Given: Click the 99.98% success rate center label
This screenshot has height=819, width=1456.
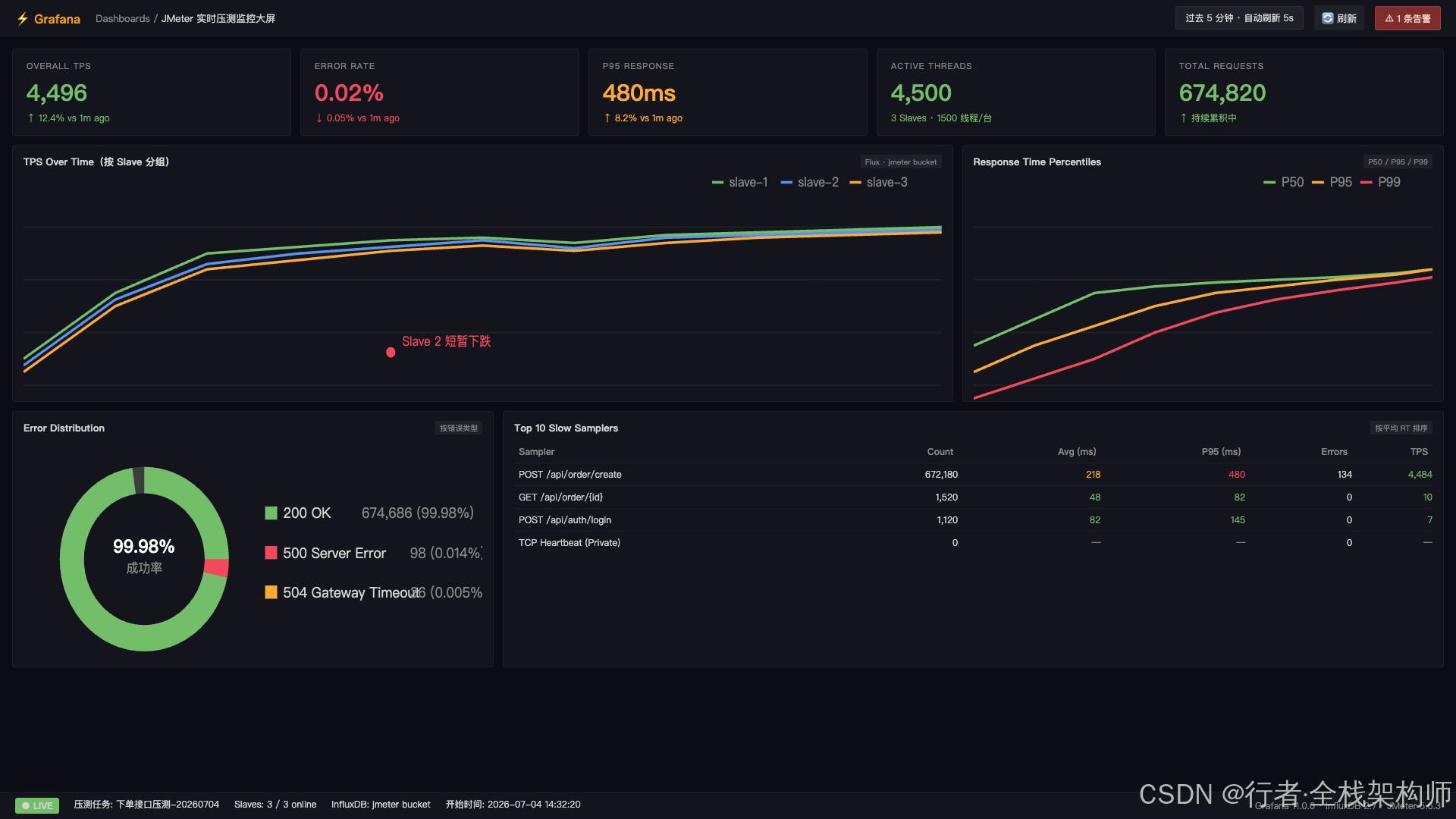Looking at the screenshot, I should click(144, 547).
